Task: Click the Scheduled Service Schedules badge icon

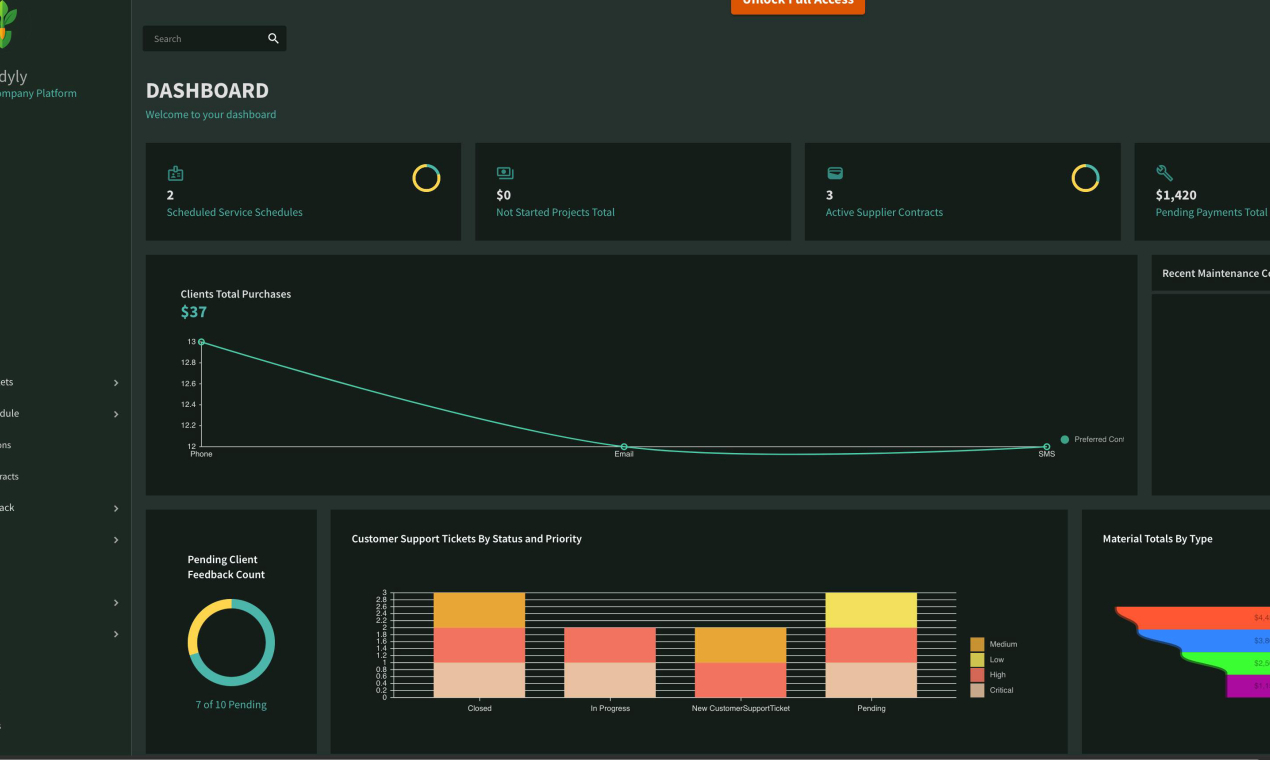Action: [176, 174]
